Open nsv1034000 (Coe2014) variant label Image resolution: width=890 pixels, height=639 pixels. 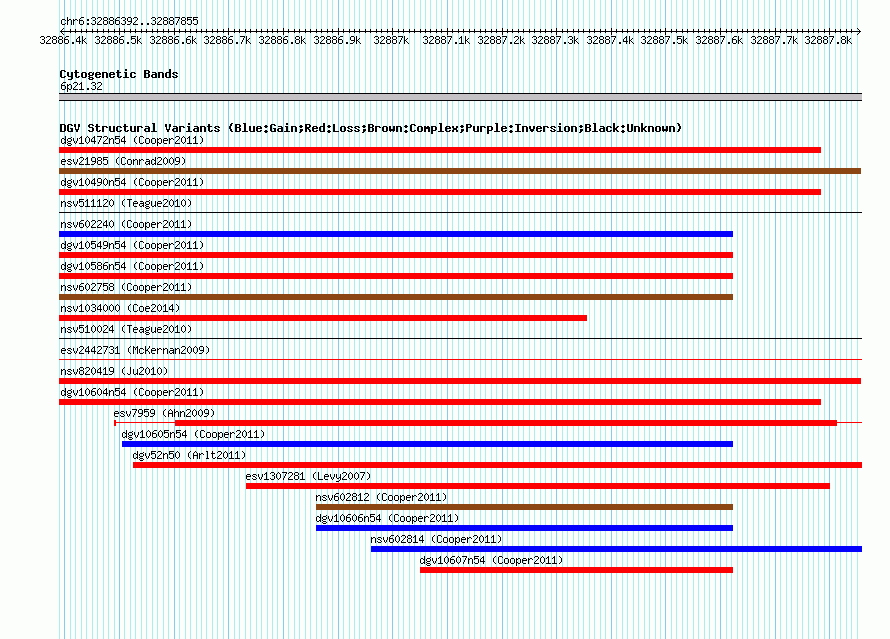point(120,308)
